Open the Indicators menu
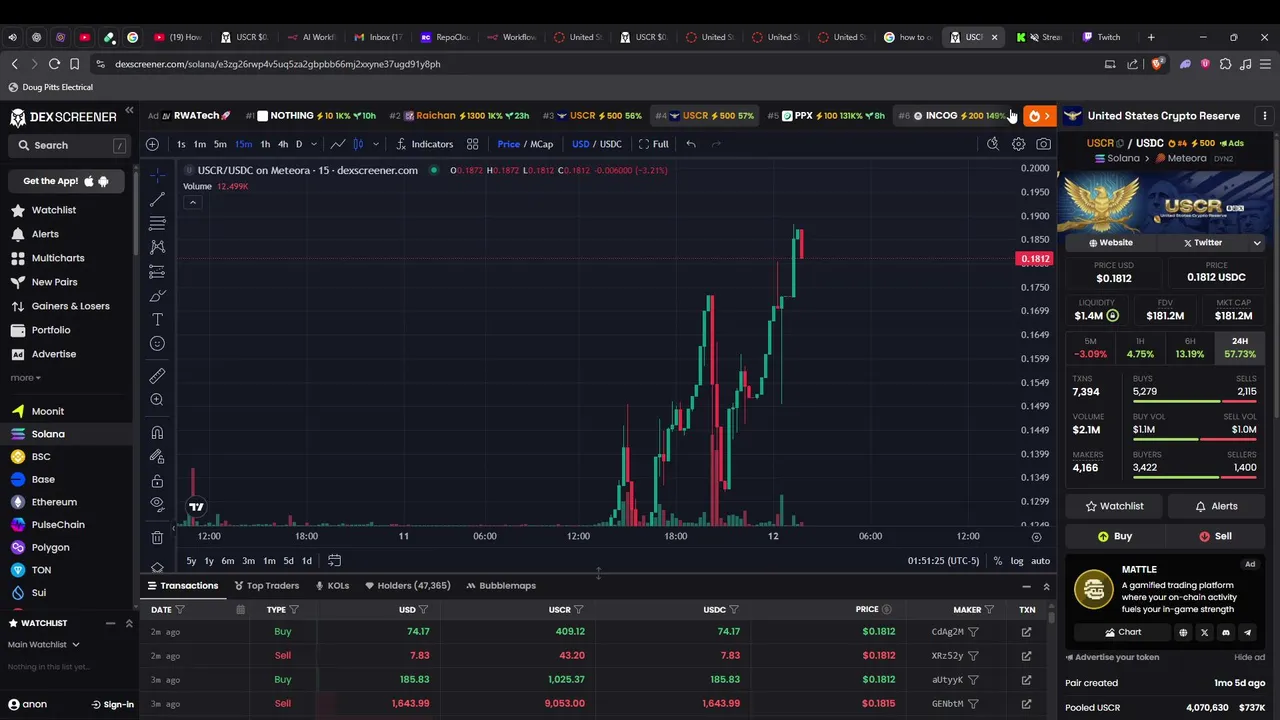This screenshot has height=720, width=1280. [424, 144]
